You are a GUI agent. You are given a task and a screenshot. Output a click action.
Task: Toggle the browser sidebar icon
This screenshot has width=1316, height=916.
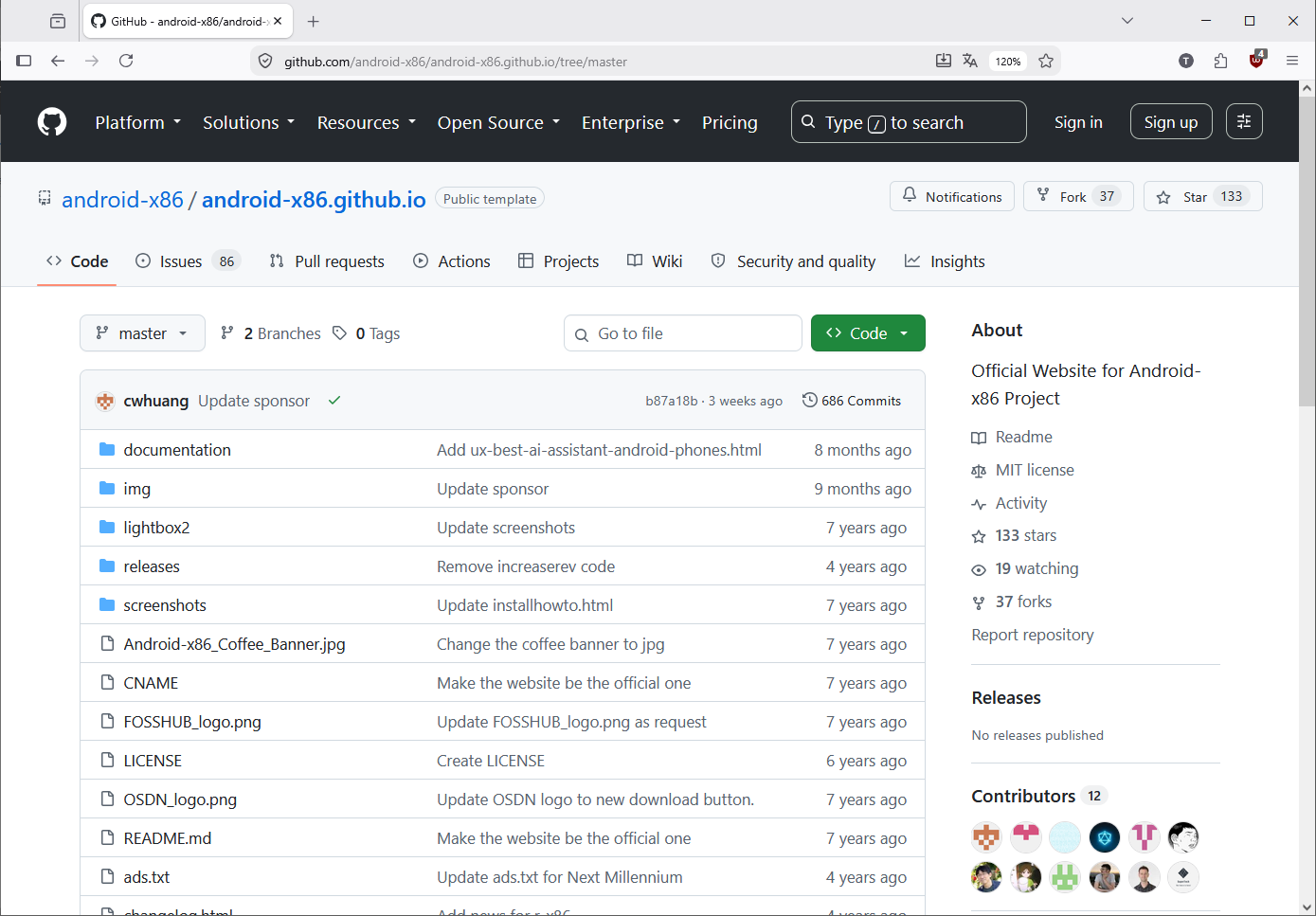click(24, 61)
